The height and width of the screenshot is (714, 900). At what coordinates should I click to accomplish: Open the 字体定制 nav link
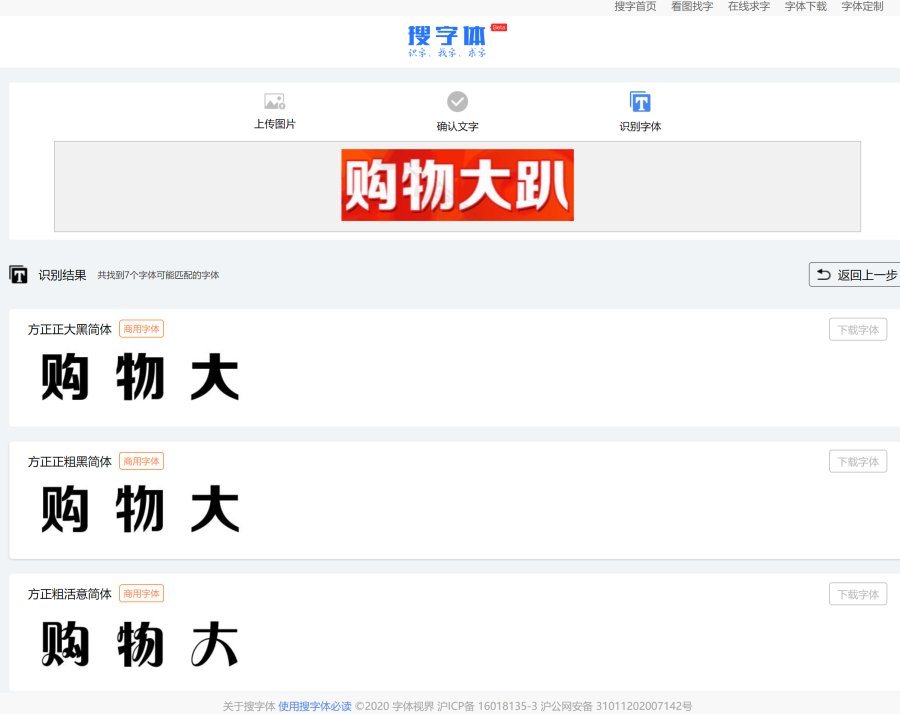[862, 6]
